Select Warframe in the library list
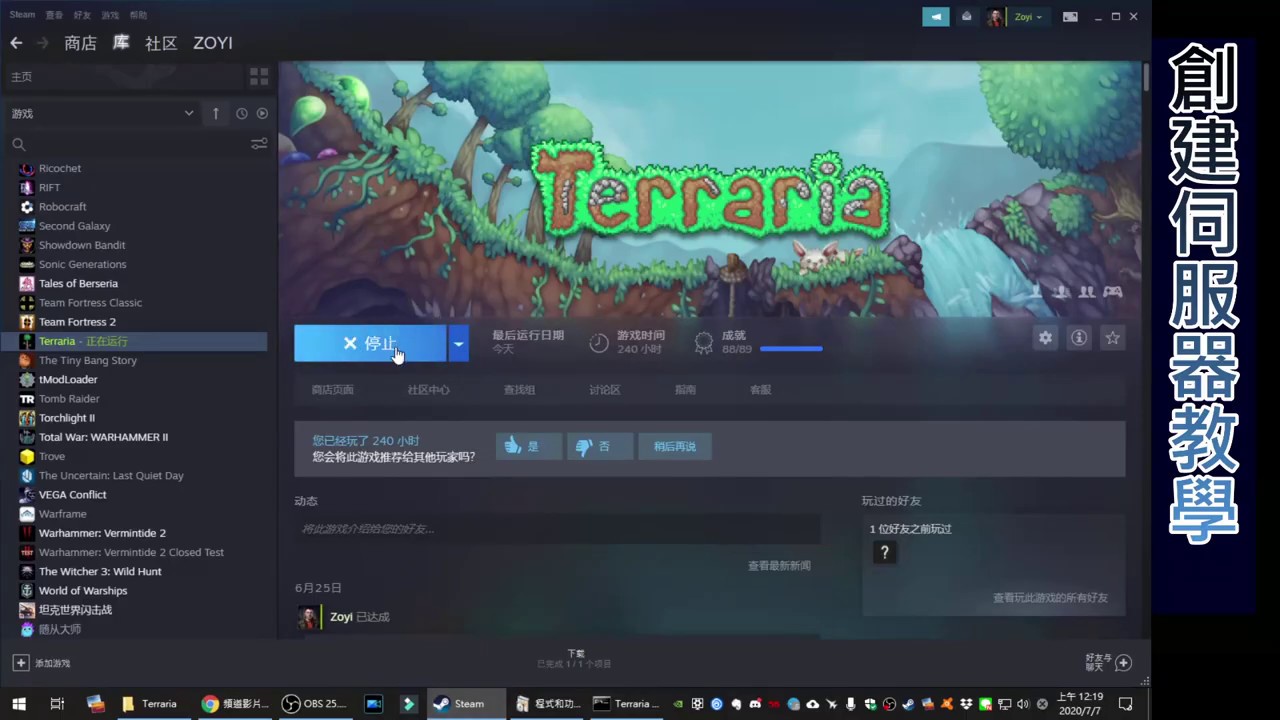The width and height of the screenshot is (1280, 720). (x=62, y=514)
